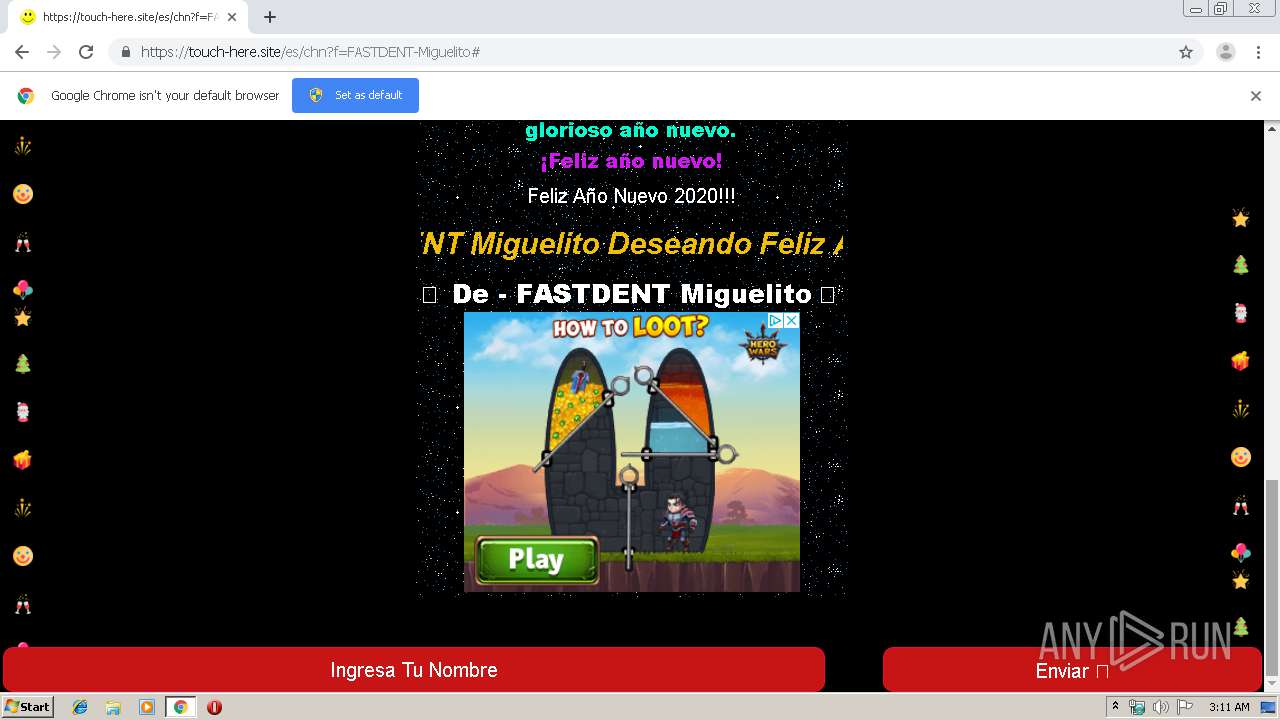View site security lock info
This screenshot has width=1280, height=720.
[125, 52]
